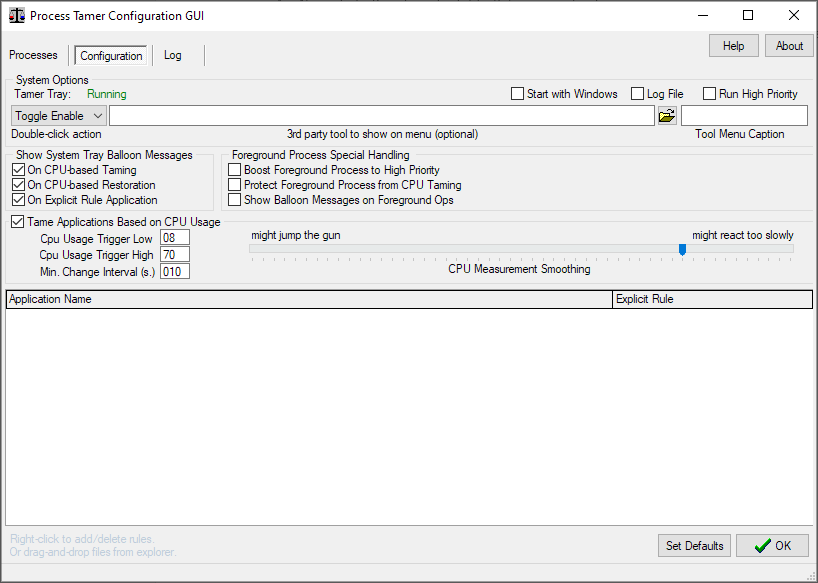Click the green Running status text

pyautogui.click(x=107, y=94)
